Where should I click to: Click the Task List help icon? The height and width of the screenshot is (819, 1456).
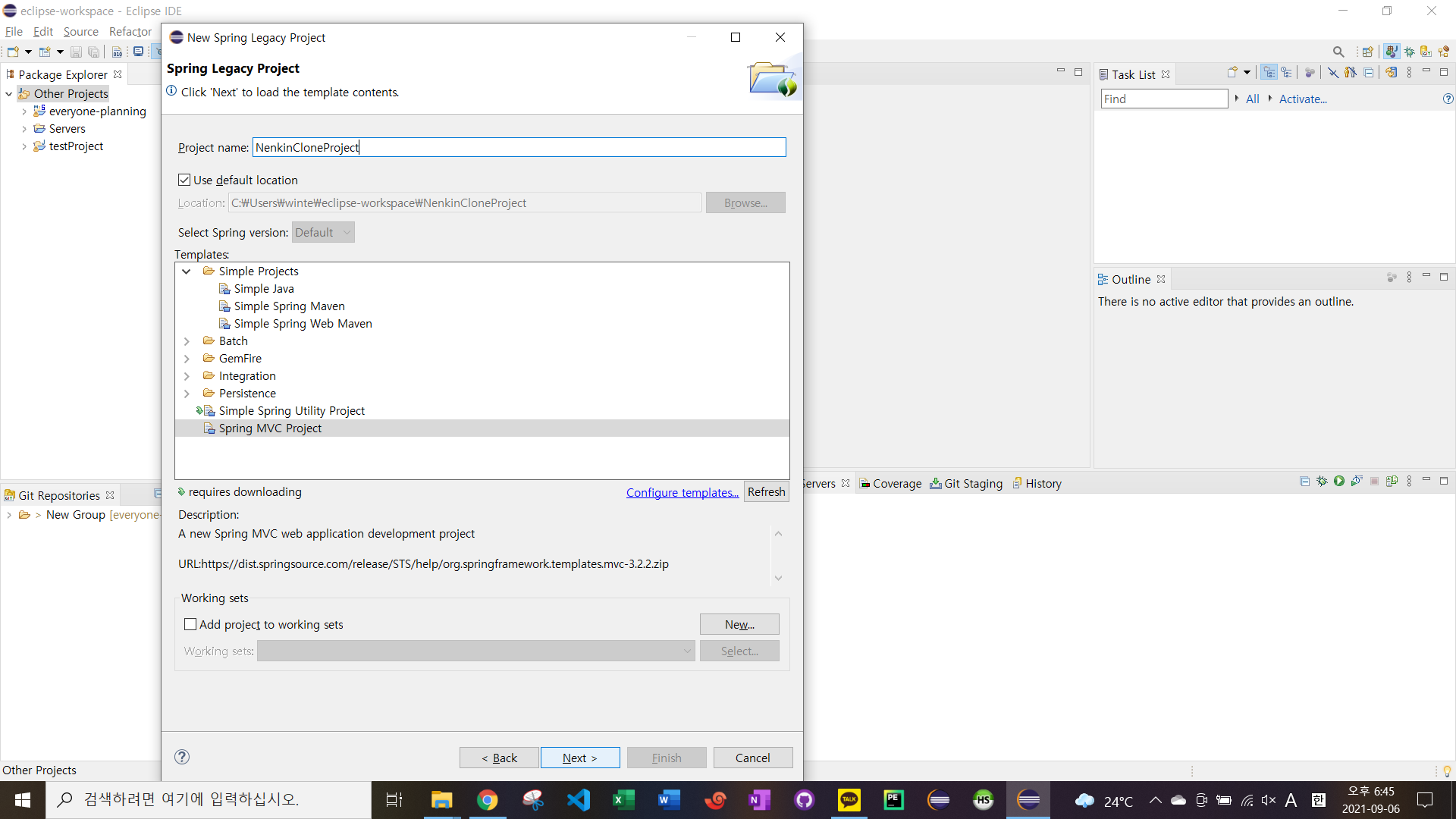(1448, 99)
